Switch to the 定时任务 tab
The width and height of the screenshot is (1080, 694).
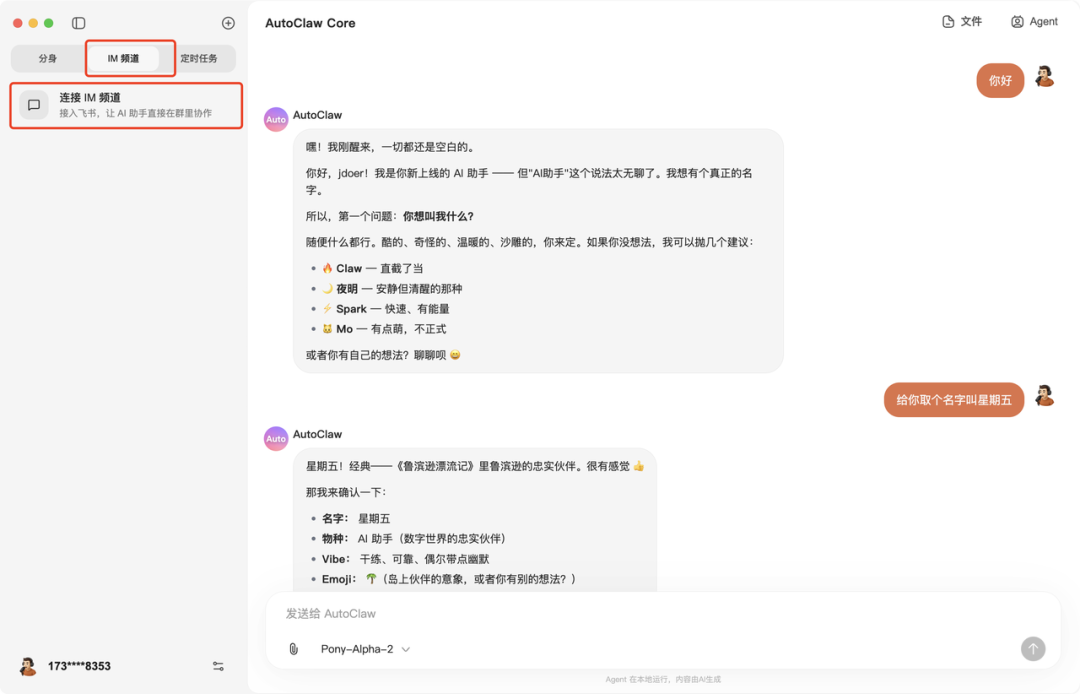[202, 58]
